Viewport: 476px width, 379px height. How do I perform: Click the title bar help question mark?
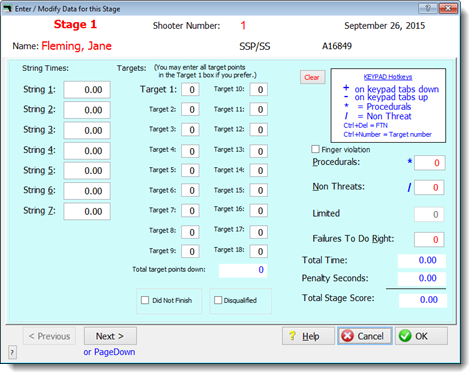[428, 8]
